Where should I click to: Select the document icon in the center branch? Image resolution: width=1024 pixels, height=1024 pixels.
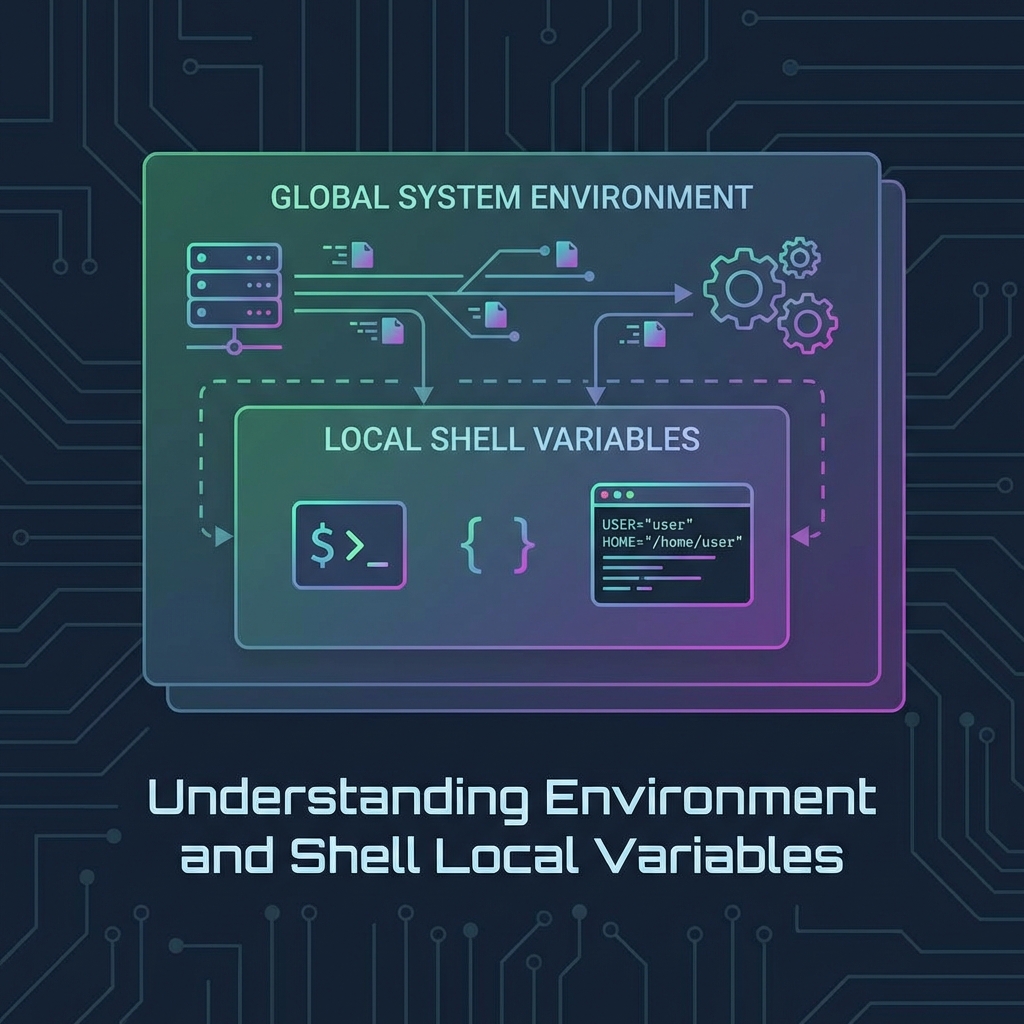(496, 315)
